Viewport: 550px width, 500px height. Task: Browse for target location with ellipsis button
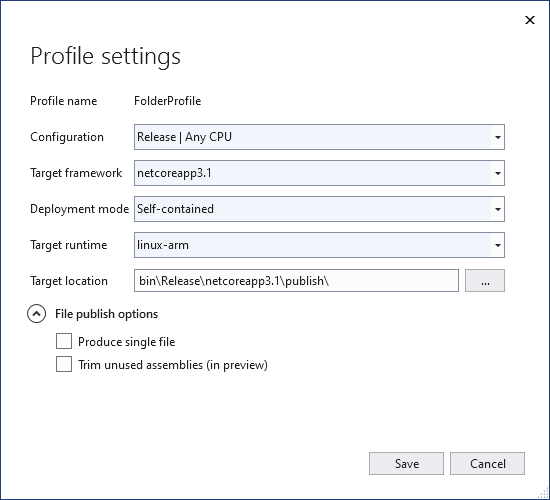pyautogui.click(x=485, y=281)
